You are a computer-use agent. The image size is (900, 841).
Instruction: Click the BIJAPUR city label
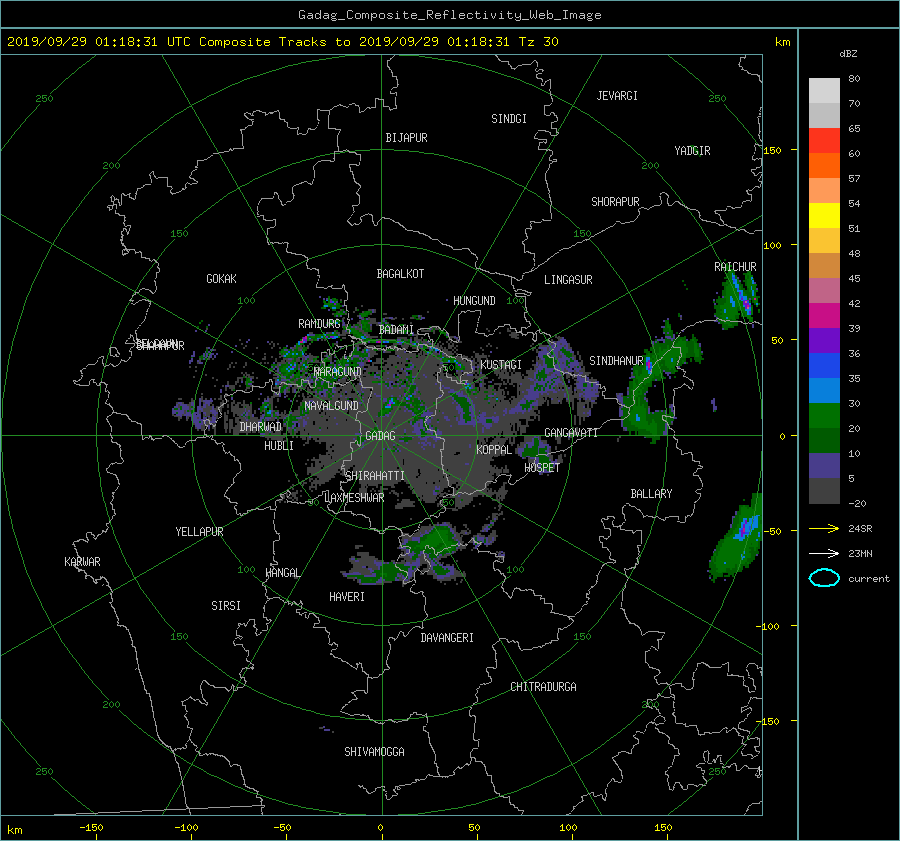[406, 138]
